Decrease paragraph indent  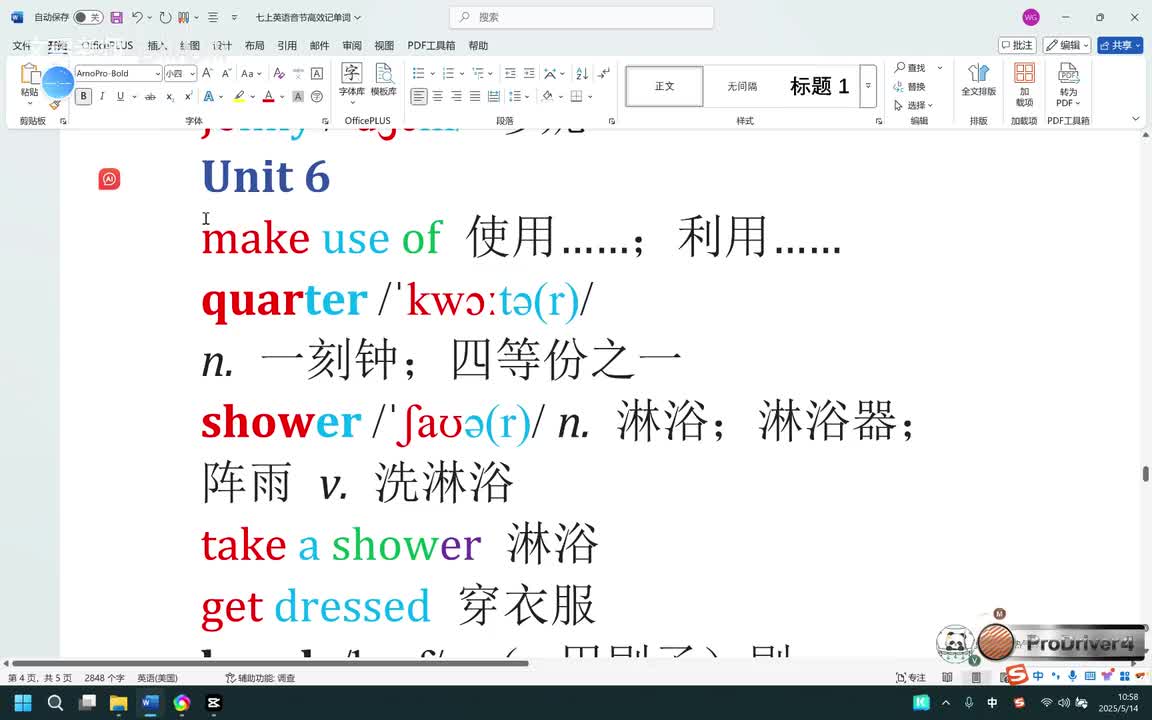(511, 73)
